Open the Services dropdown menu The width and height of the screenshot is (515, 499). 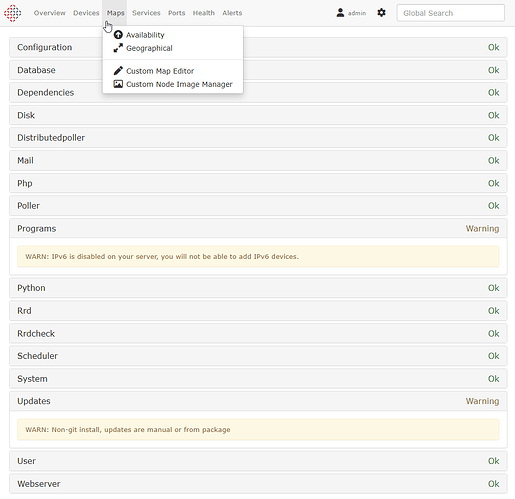point(146,13)
